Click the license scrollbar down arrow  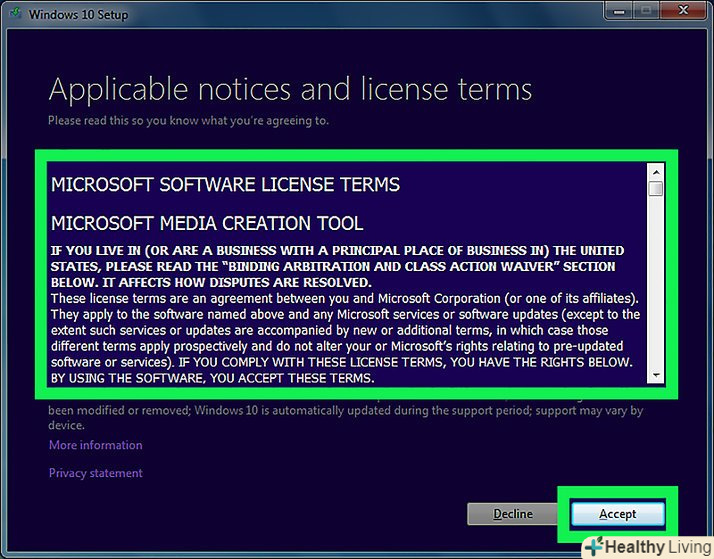[656, 375]
